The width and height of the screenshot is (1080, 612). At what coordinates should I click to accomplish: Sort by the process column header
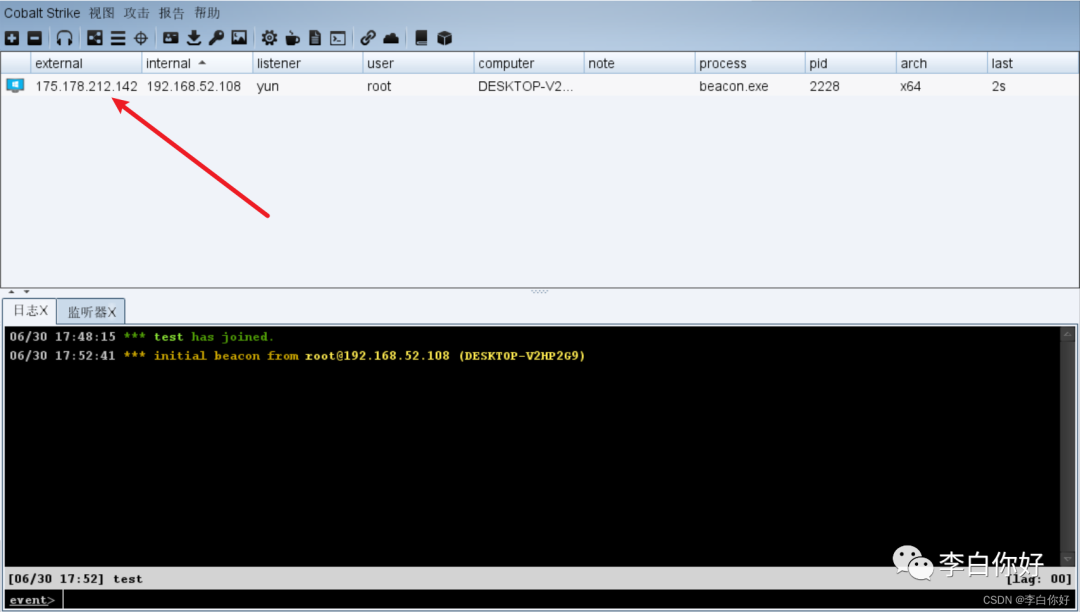[x=749, y=63]
